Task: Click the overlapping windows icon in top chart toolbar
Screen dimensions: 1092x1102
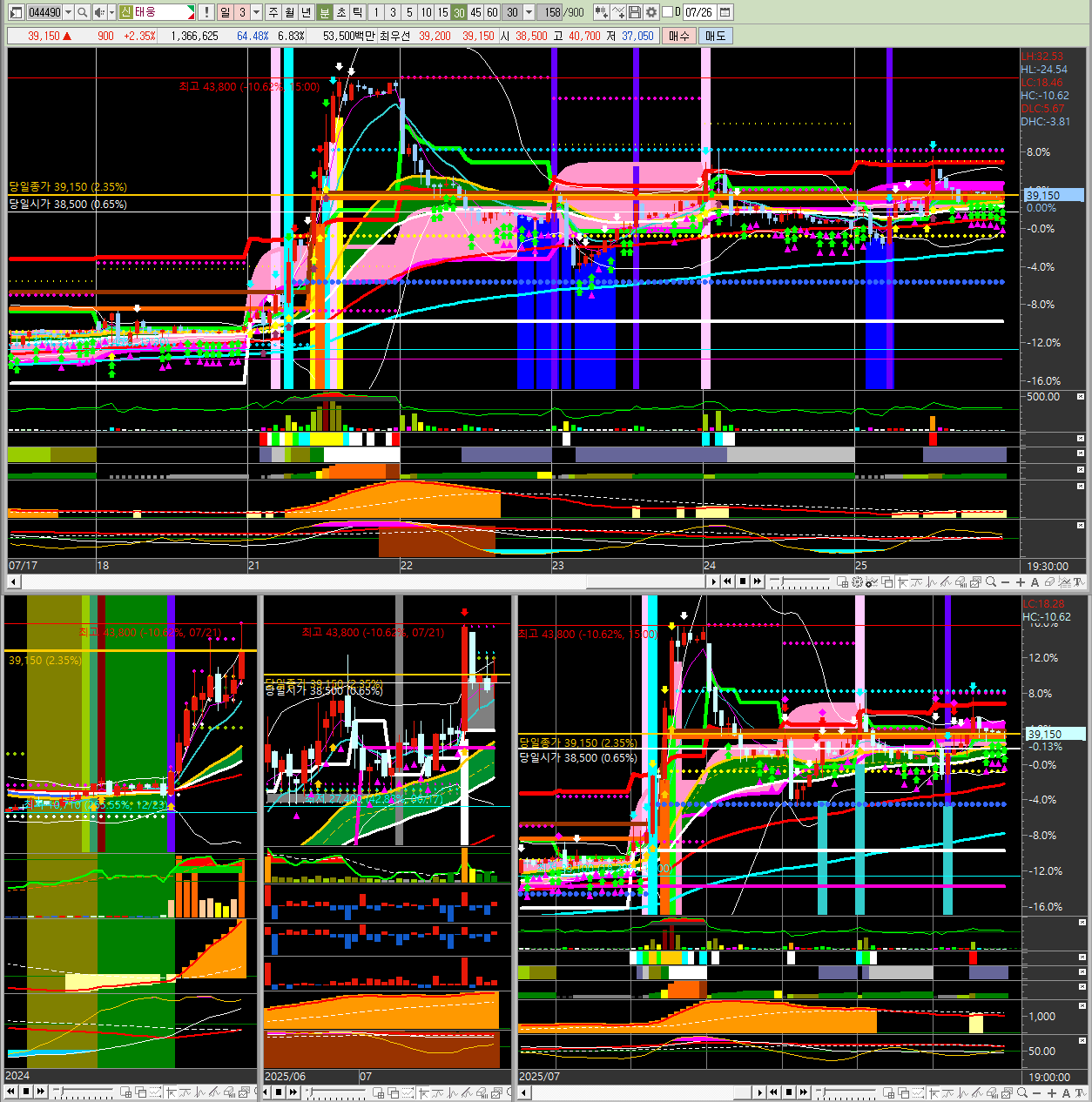Action: coord(888,581)
